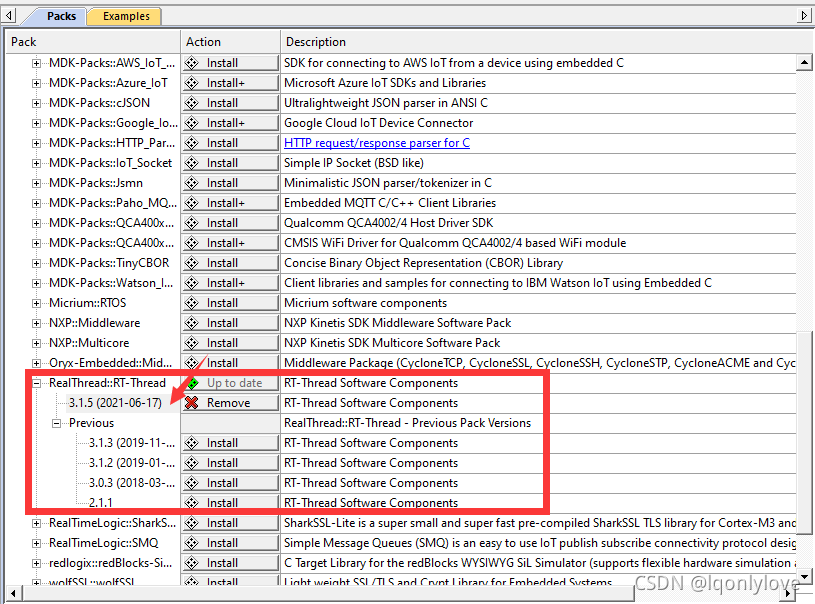Click the horizontal scrollbar left arrow
The width and height of the screenshot is (815, 604).
coord(12,593)
